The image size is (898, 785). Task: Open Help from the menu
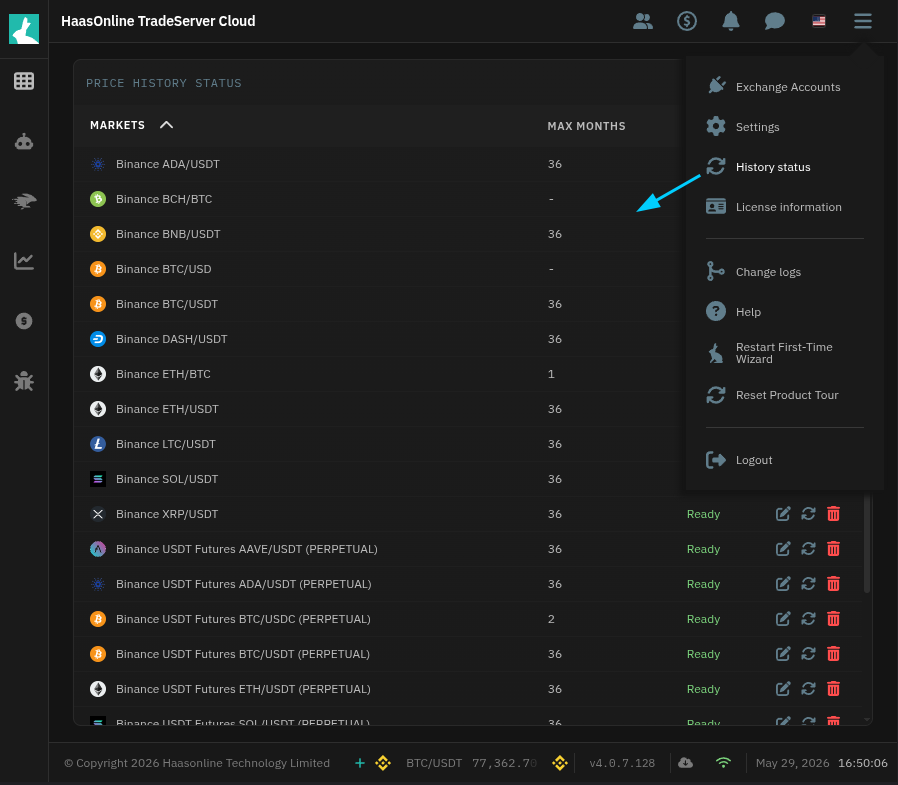point(734,312)
